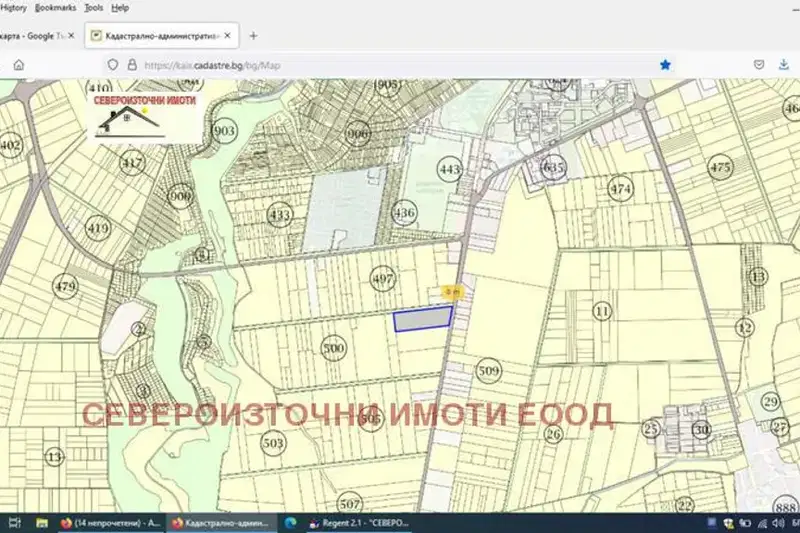
Task: Show tracking protection shield info
Action: (x=113, y=65)
